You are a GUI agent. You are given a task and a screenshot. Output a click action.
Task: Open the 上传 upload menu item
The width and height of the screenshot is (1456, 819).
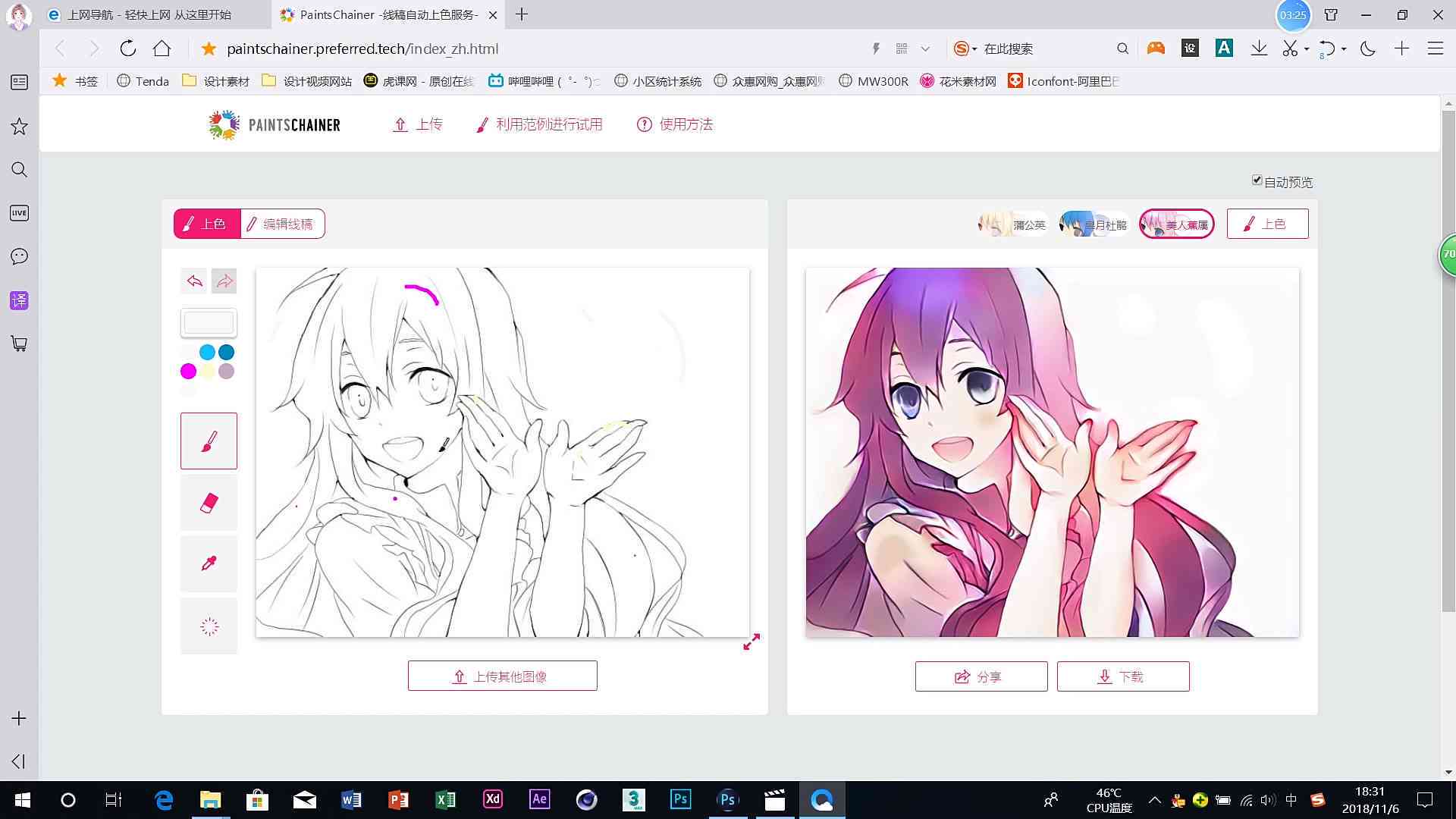tap(417, 124)
